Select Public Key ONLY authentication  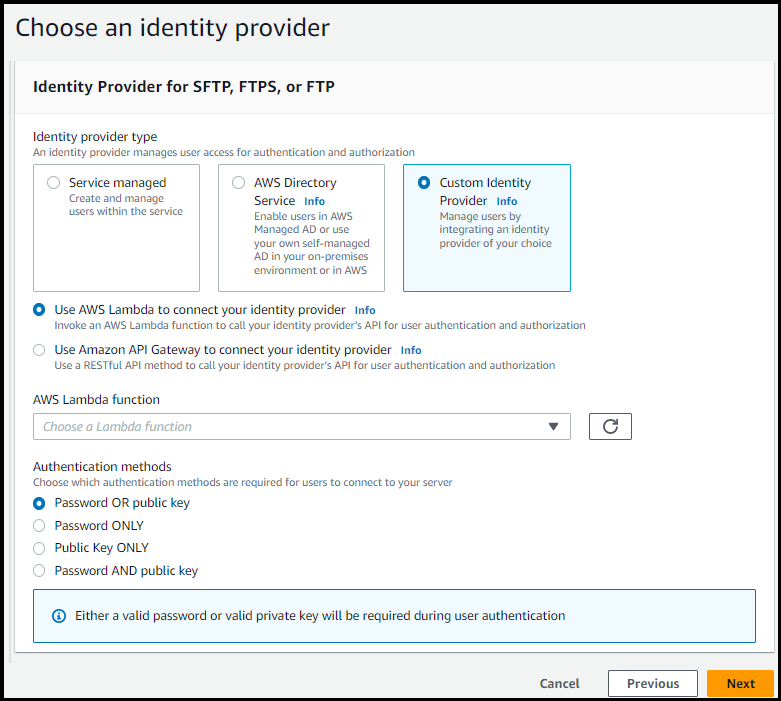(39, 548)
